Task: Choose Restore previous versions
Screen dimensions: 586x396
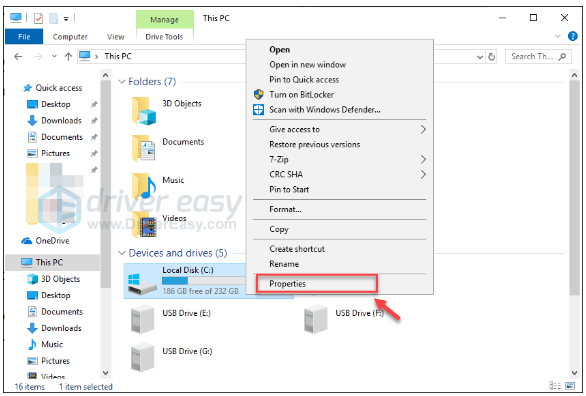Action: click(315, 145)
